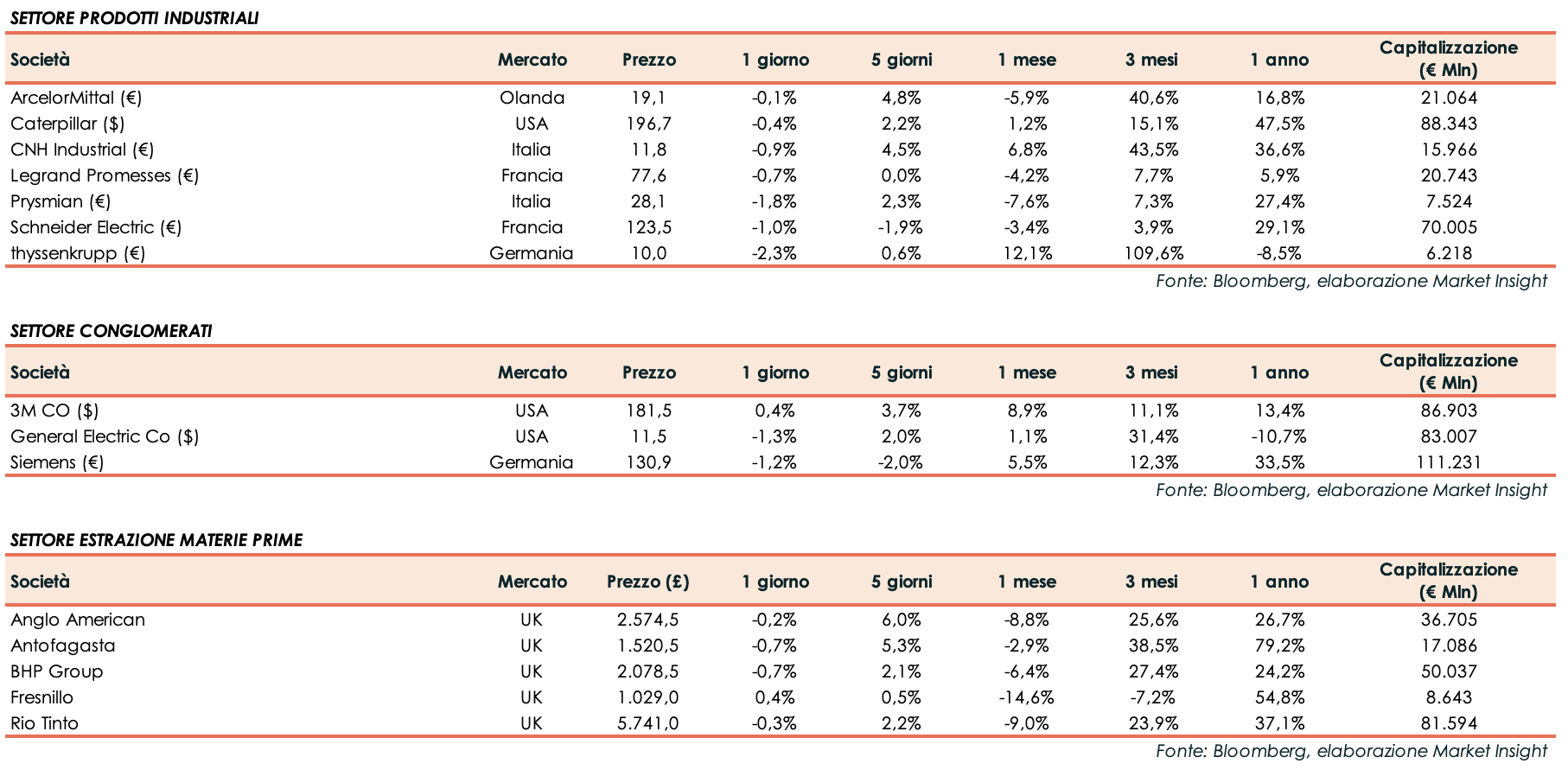The width and height of the screenshot is (1568, 776).
Task: Click the Settore Prodotti Industriali heading
Action: (x=134, y=18)
